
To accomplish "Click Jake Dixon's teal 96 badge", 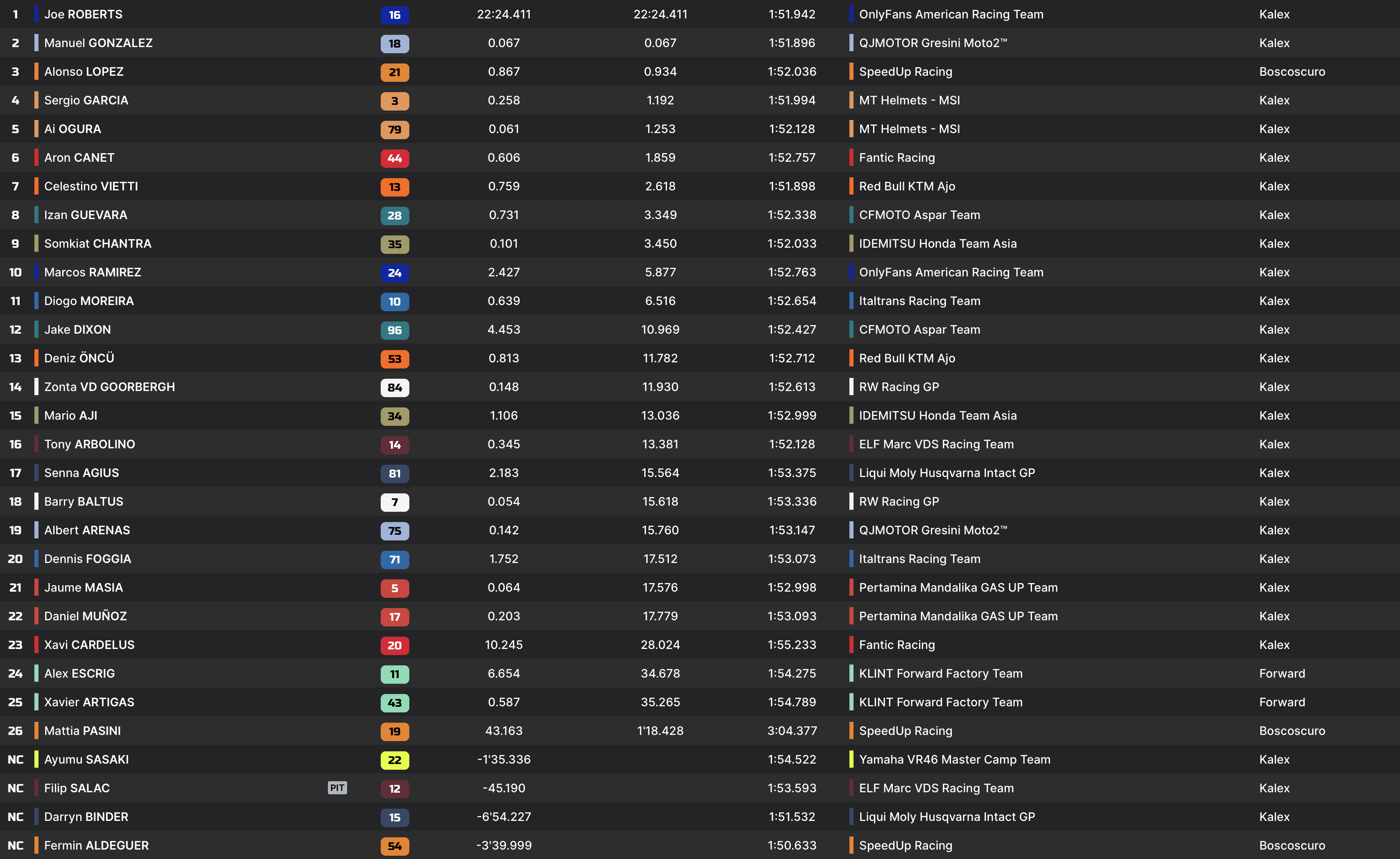I will (394, 330).
